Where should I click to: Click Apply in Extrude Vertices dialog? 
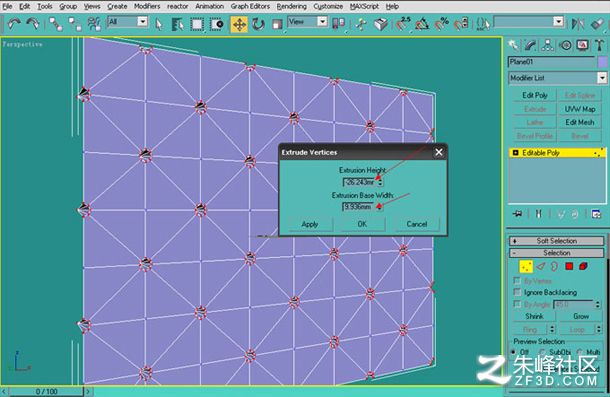click(310, 224)
